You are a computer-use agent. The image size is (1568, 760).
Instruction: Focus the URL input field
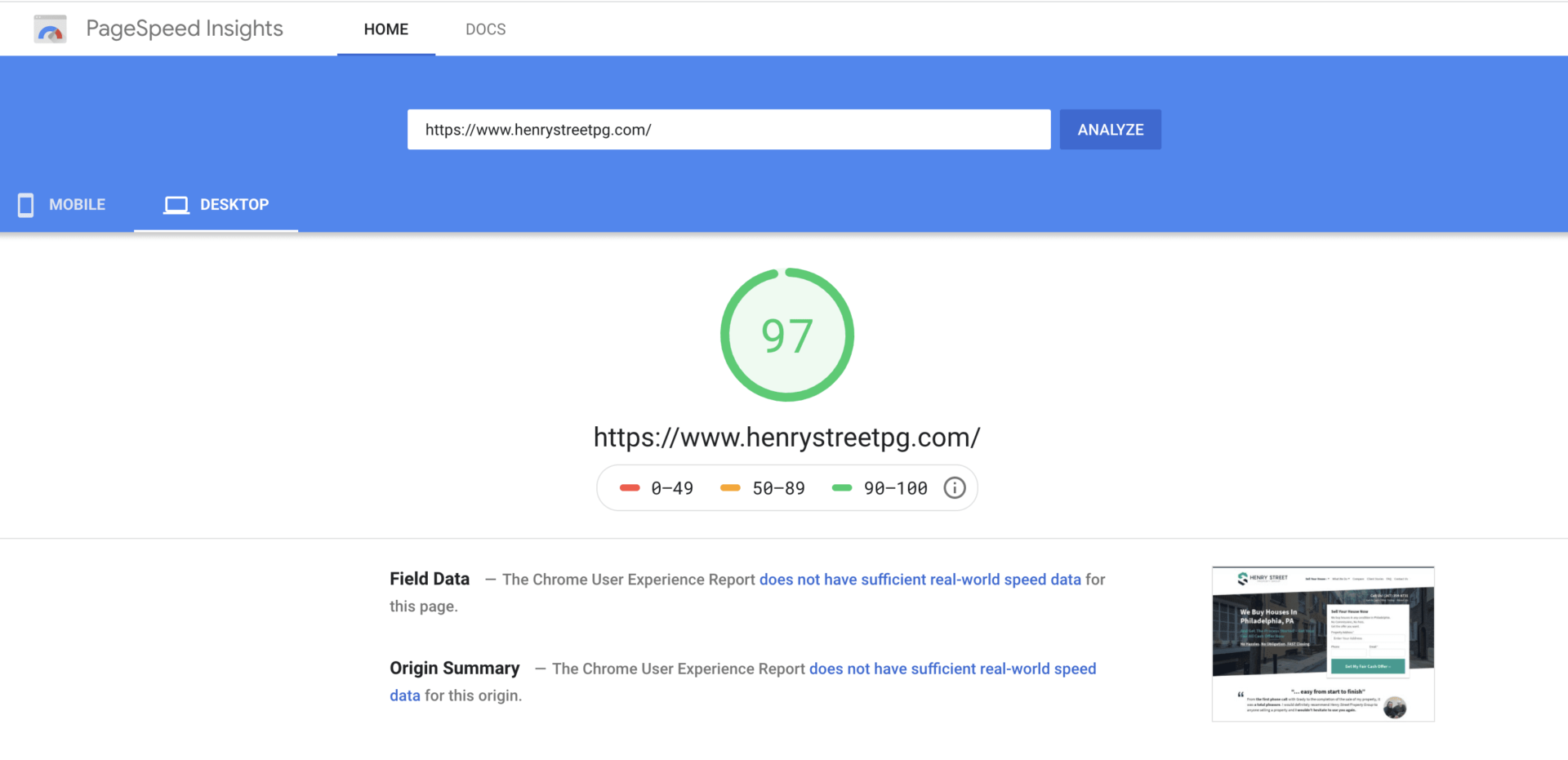728,130
